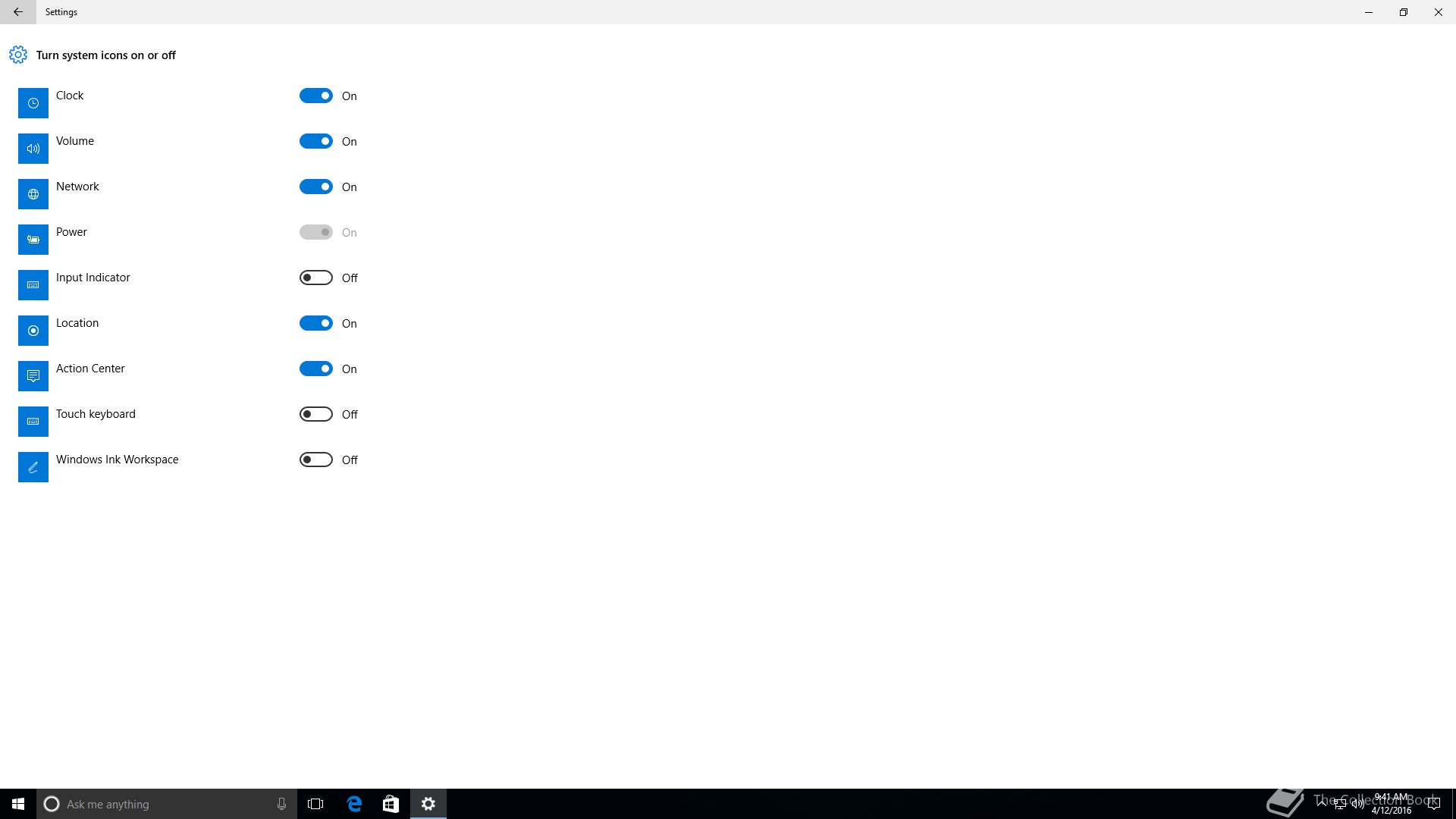The width and height of the screenshot is (1456, 819).
Task: Click the network icon in system tray
Action: [x=1340, y=804]
